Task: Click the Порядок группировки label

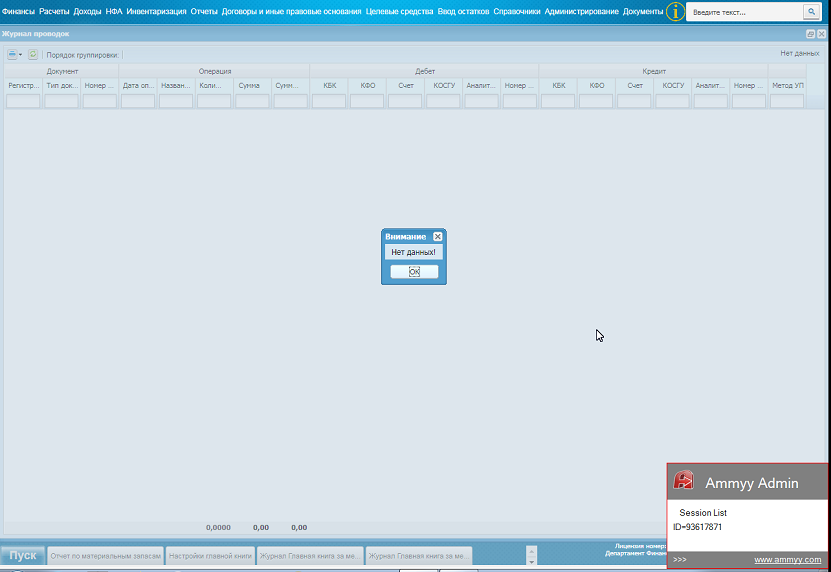Action: point(82,55)
